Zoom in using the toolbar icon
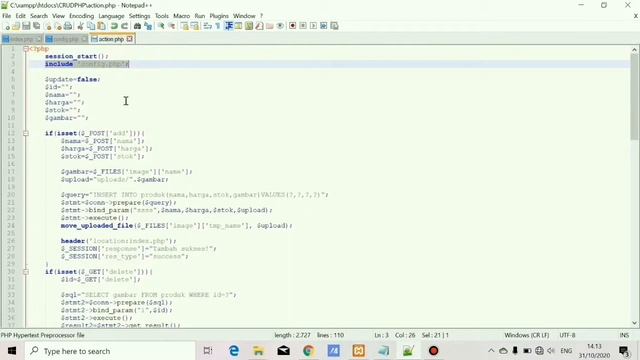 point(161,26)
